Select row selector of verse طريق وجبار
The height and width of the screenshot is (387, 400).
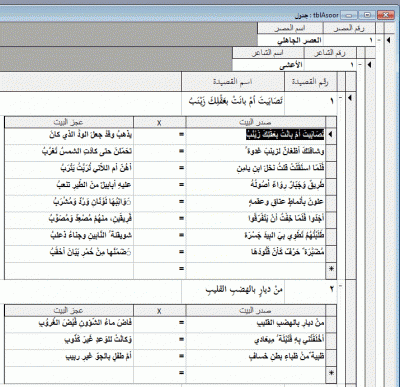[x=331, y=185]
